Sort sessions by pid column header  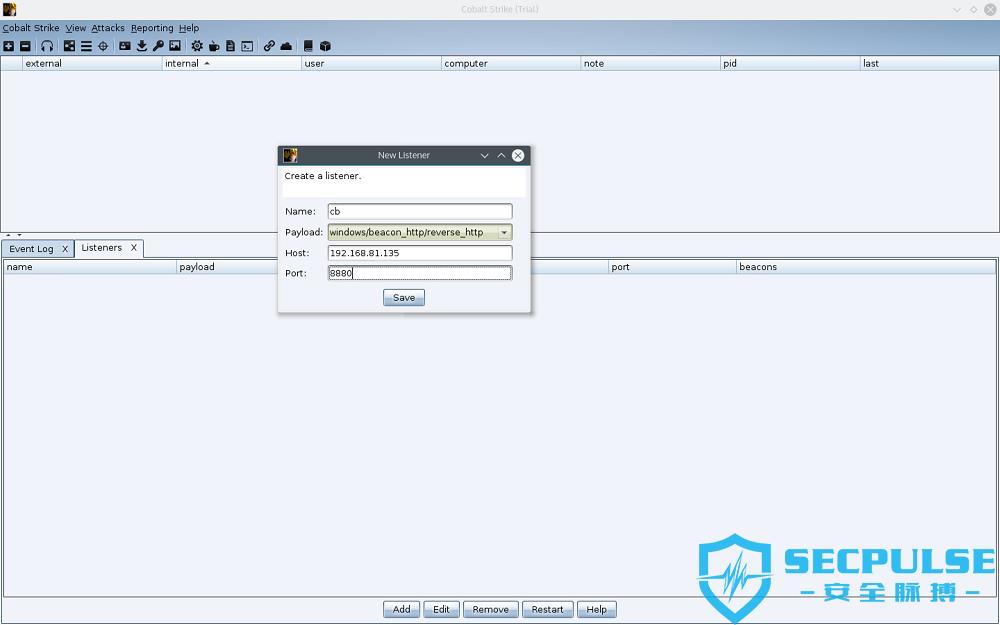(791, 63)
